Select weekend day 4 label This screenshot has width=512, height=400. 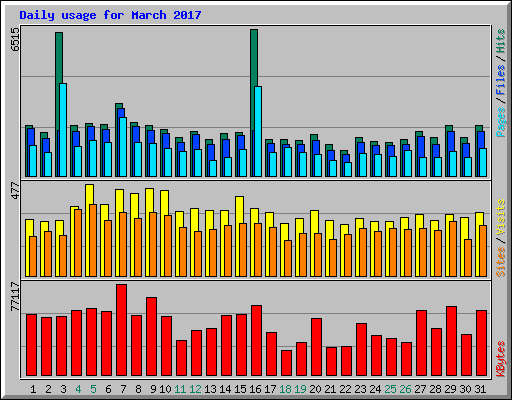(x=78, y=389)
